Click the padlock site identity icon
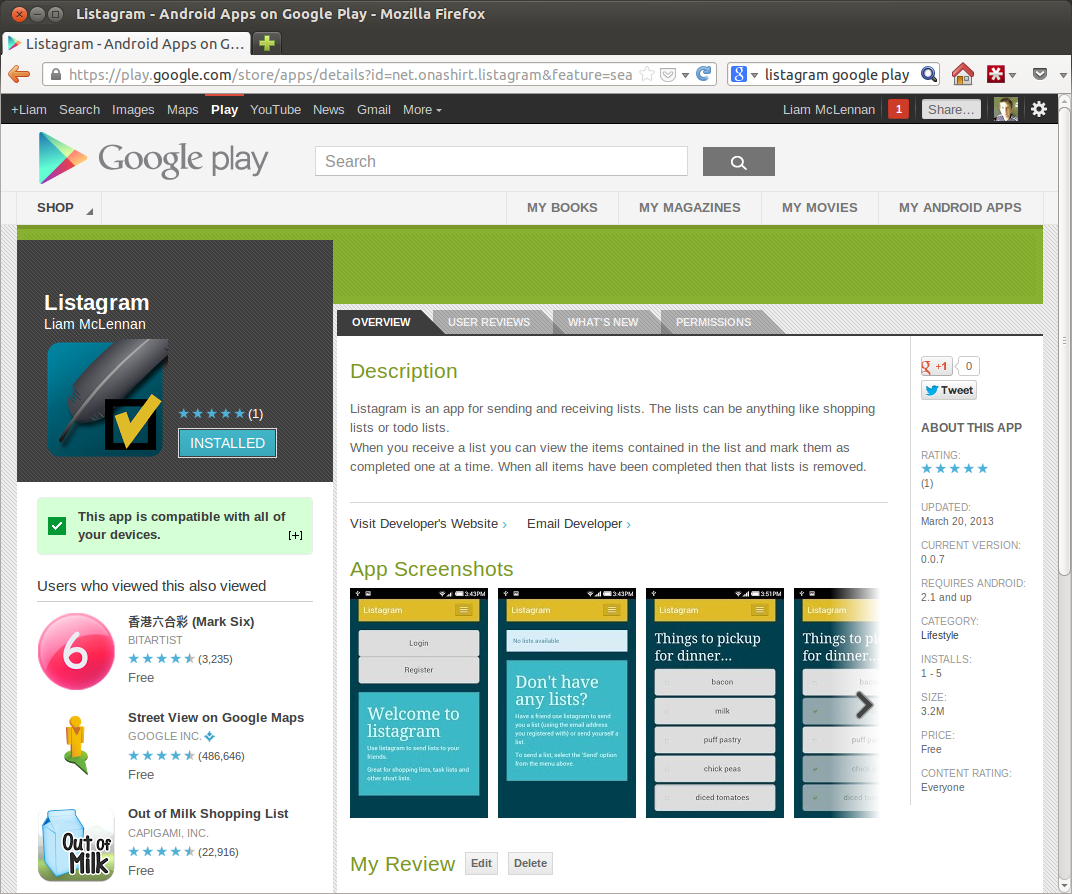Viewport: 1072px width, 894px height. tap(56, 74)
